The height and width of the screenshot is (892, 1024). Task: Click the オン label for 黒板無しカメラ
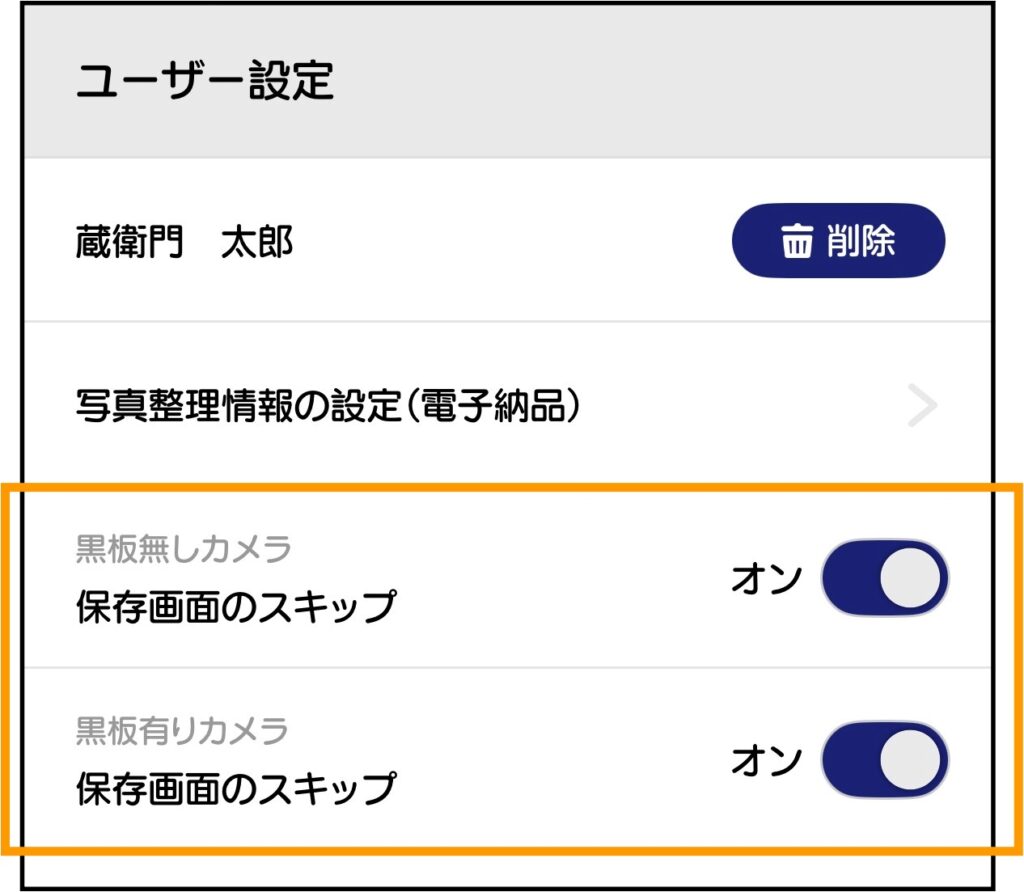[766, 580]
